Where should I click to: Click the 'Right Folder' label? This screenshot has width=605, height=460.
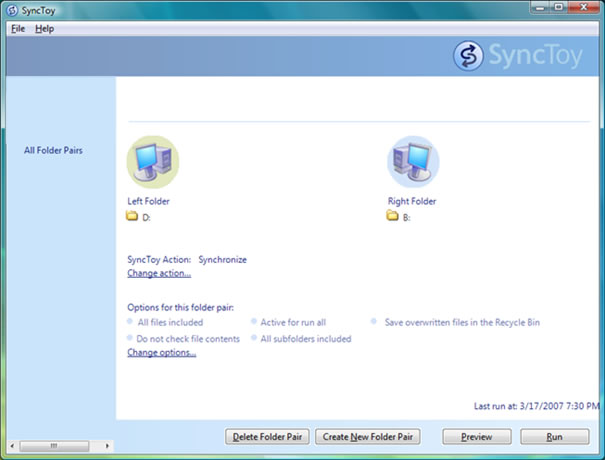tap(412, 201)
